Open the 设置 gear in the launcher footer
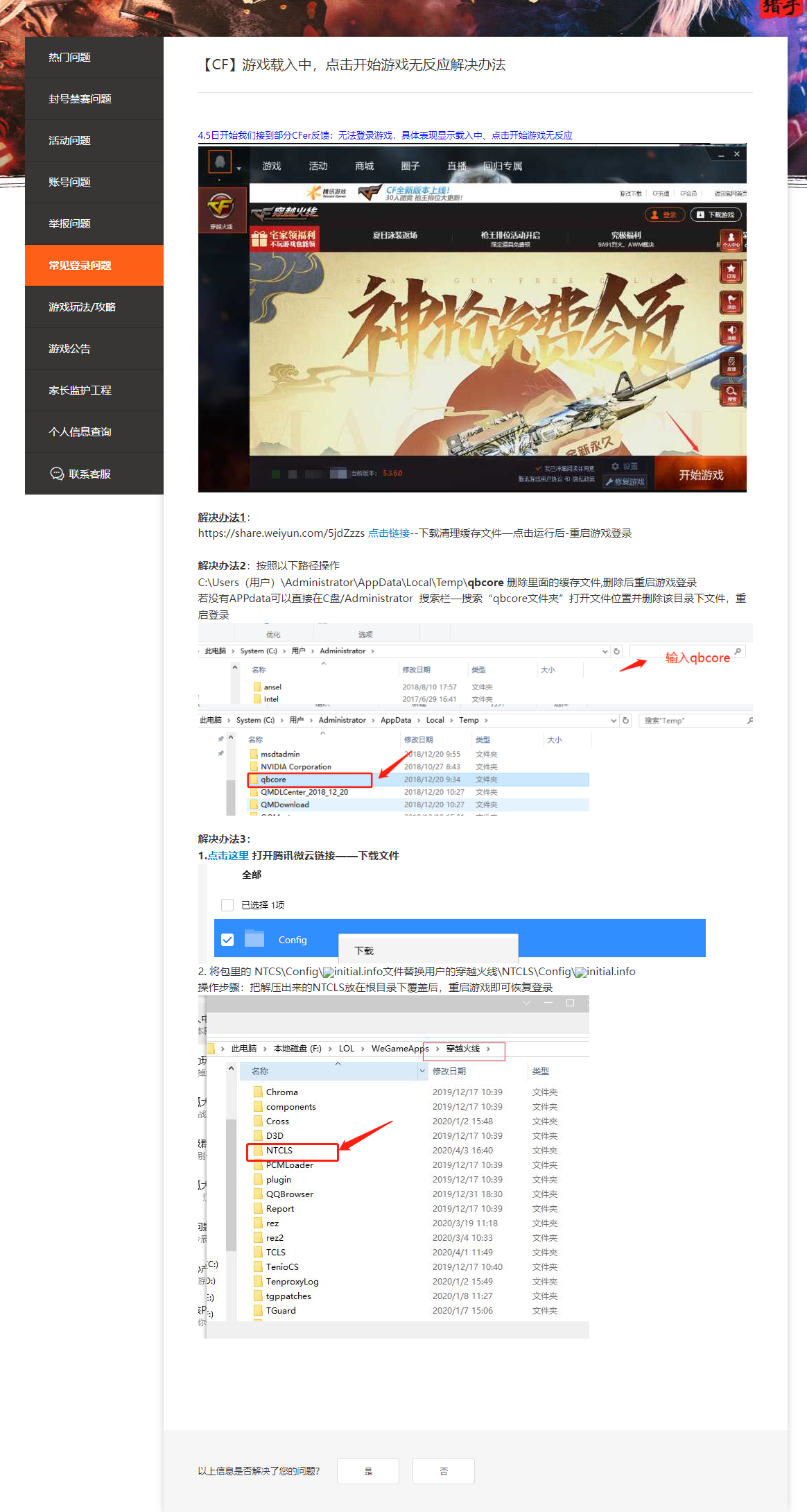The height and width of the screenshot is (1512, 807). pyautogui.click(x=624, y=466)
